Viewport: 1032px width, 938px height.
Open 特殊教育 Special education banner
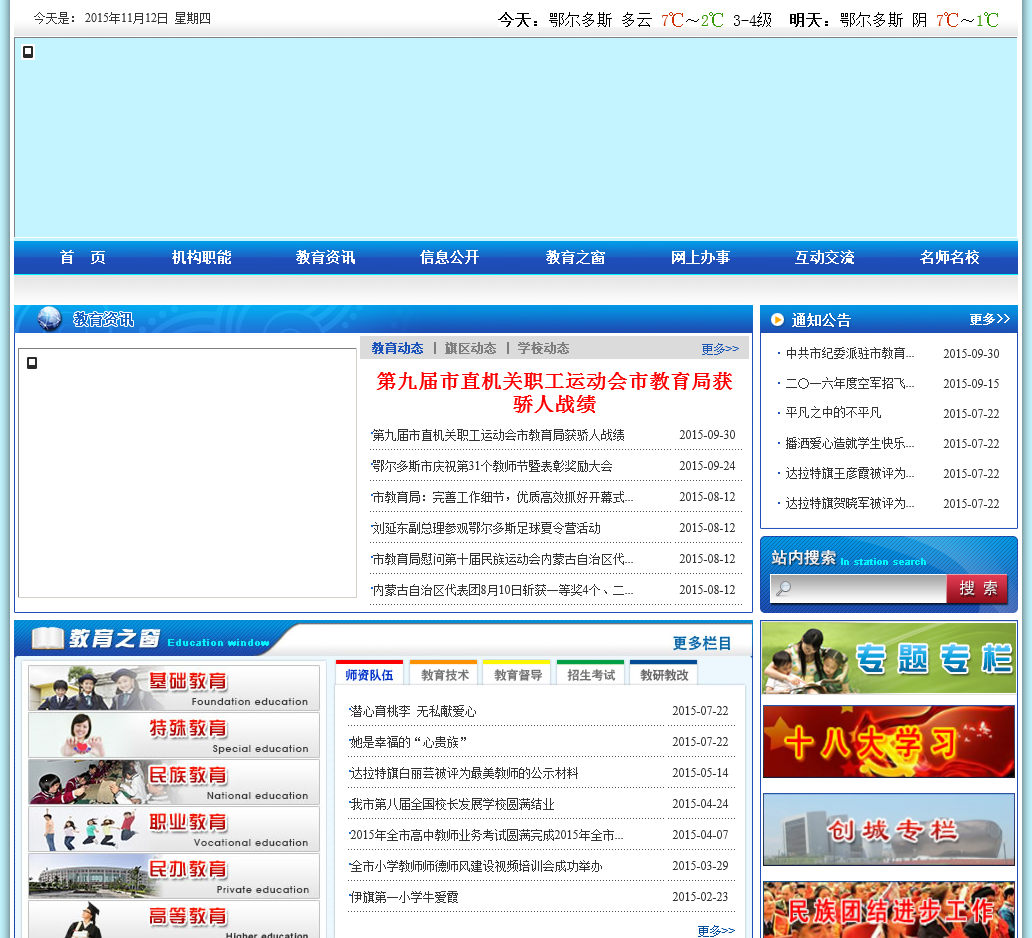[174, 735]
